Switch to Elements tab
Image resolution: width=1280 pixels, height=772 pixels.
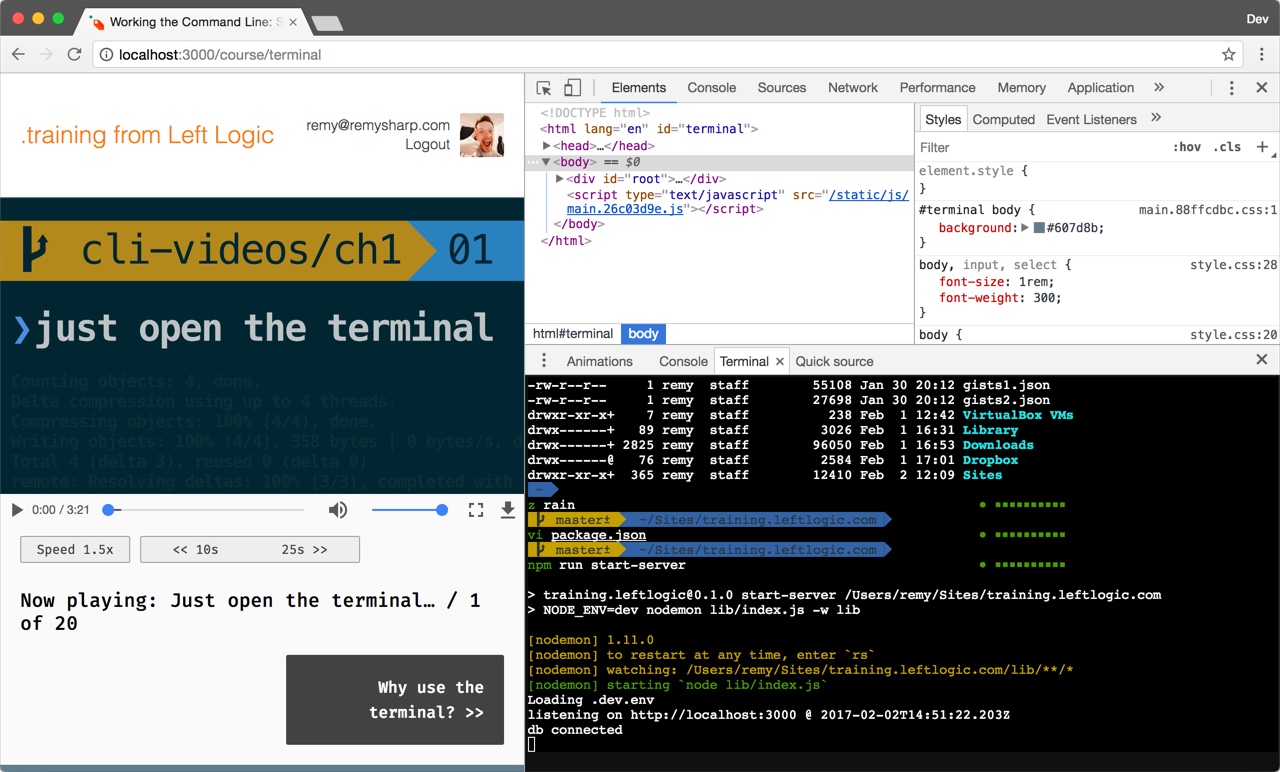tap(639, 88)
